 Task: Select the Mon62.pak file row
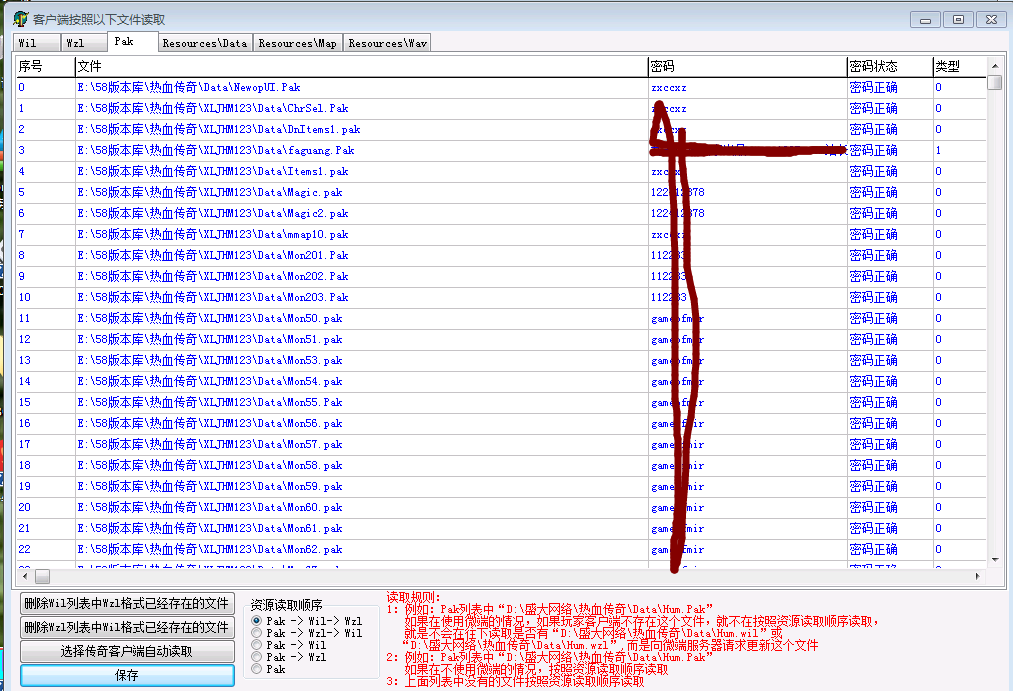501,549
